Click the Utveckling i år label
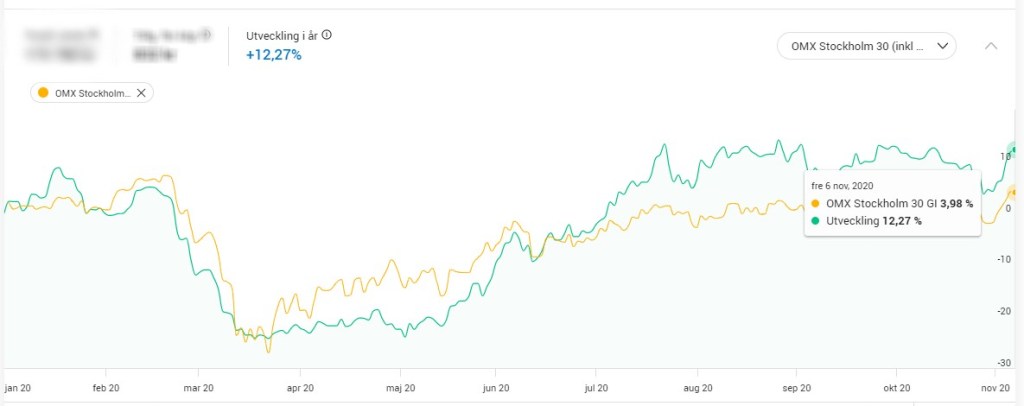Viewport: 1024px width, 406px height. tap(282, 35)
